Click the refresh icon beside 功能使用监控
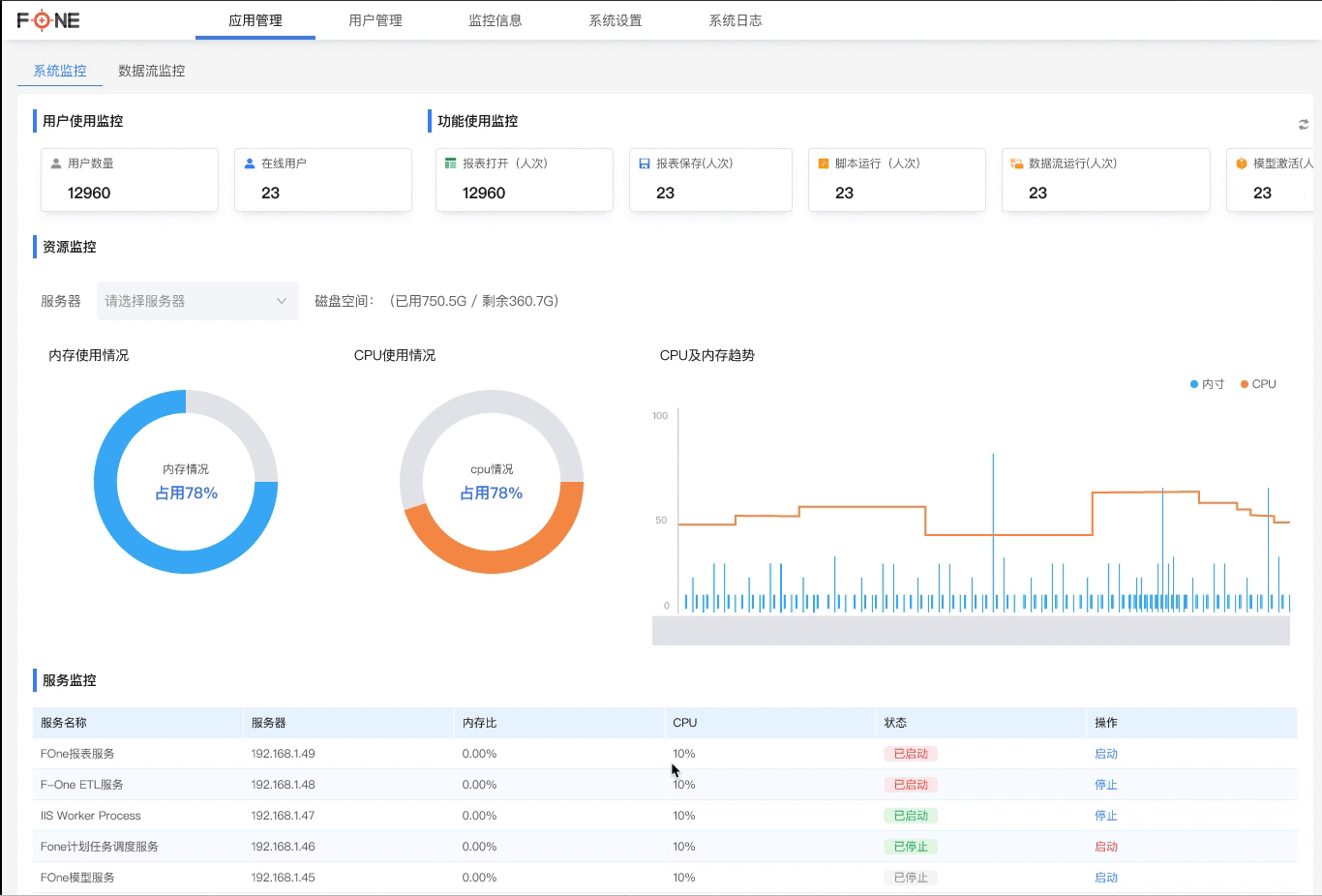 (1304, 124)
